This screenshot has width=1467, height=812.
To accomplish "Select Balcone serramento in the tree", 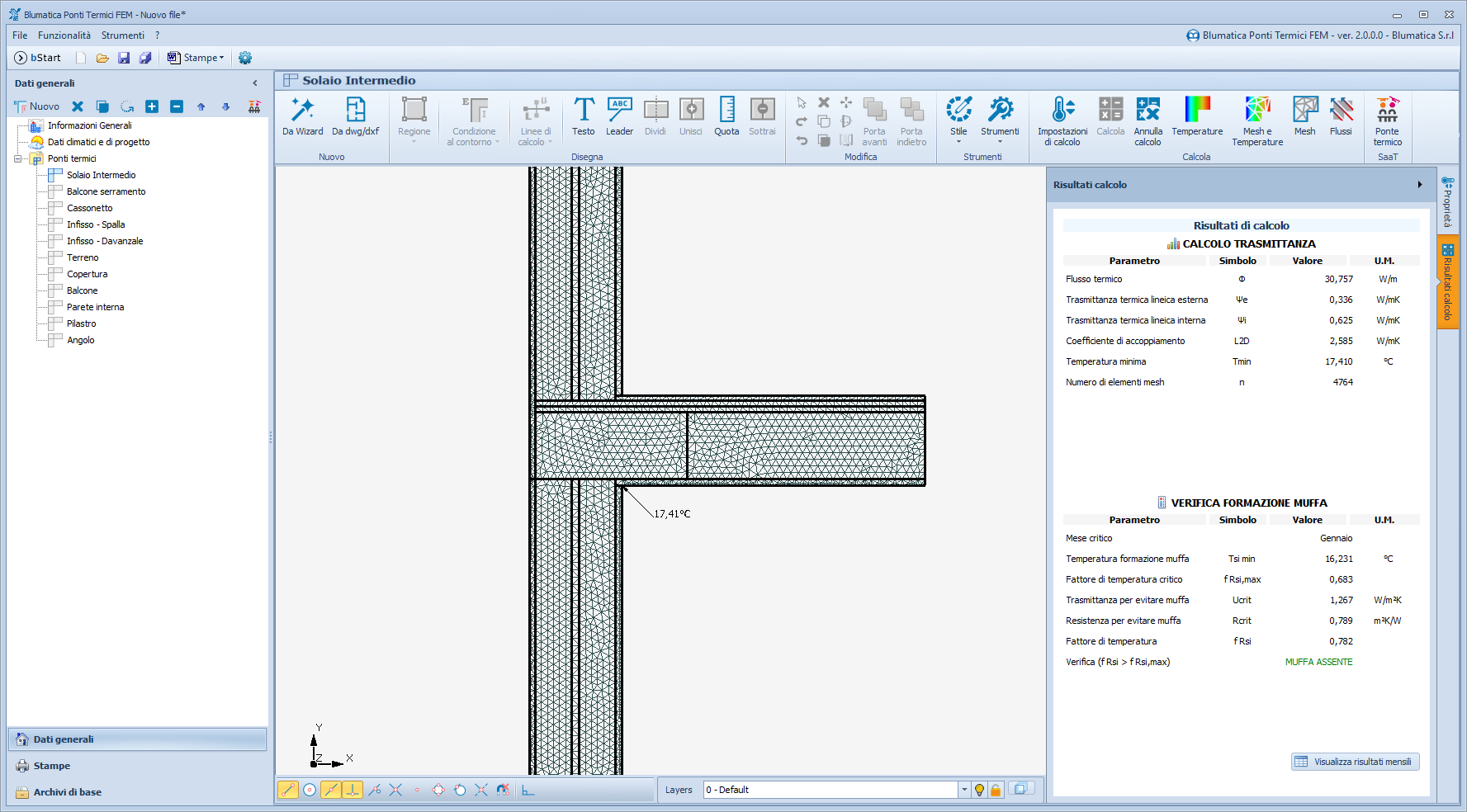I will (x=106, y=191).
